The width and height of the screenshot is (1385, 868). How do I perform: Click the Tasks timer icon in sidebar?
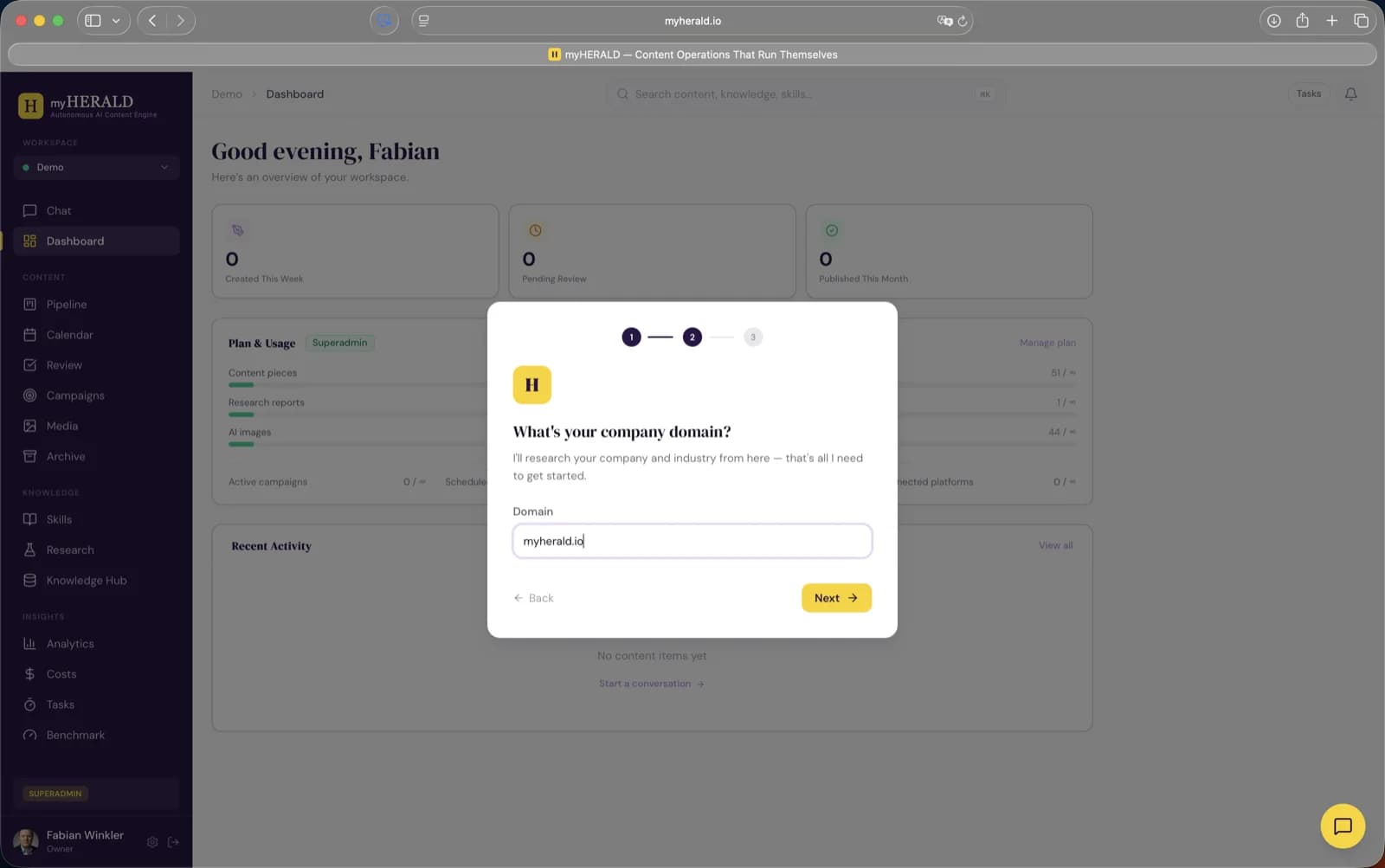pos(30,704)
